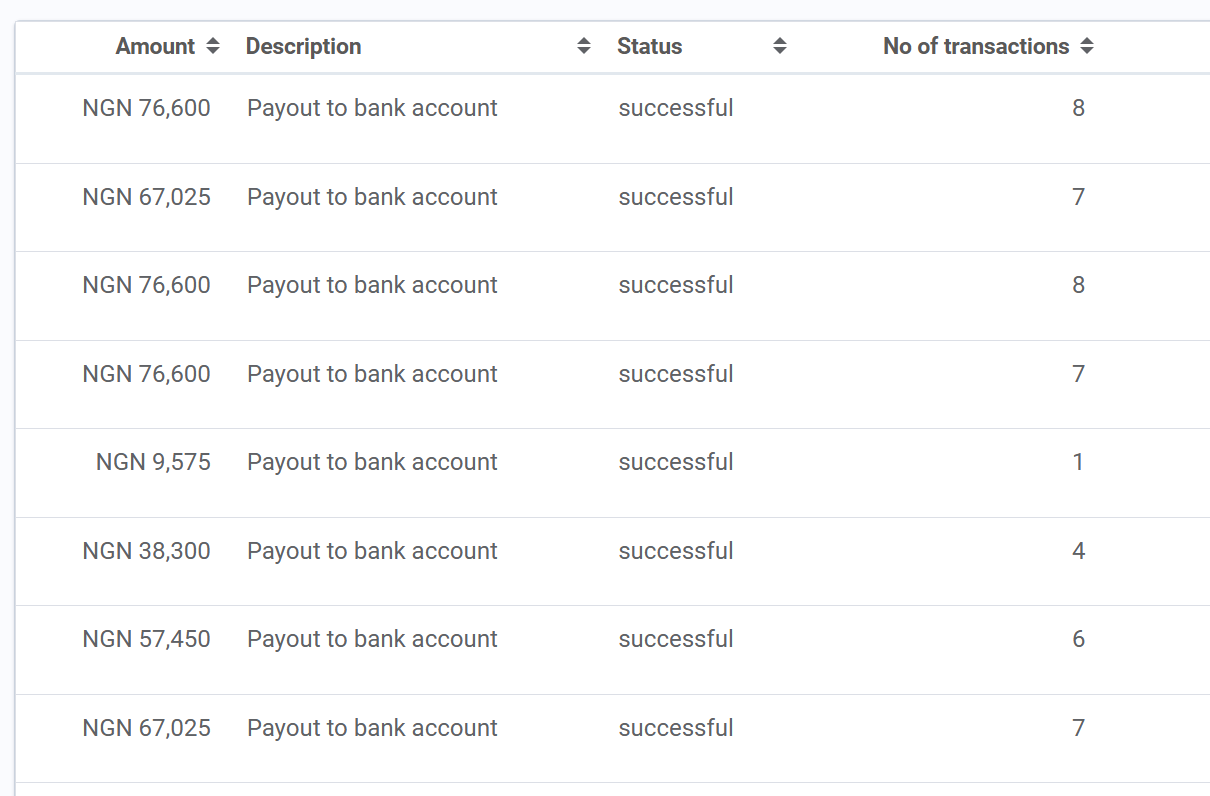Sort using the No of transactions arrows

[1087, 46]
